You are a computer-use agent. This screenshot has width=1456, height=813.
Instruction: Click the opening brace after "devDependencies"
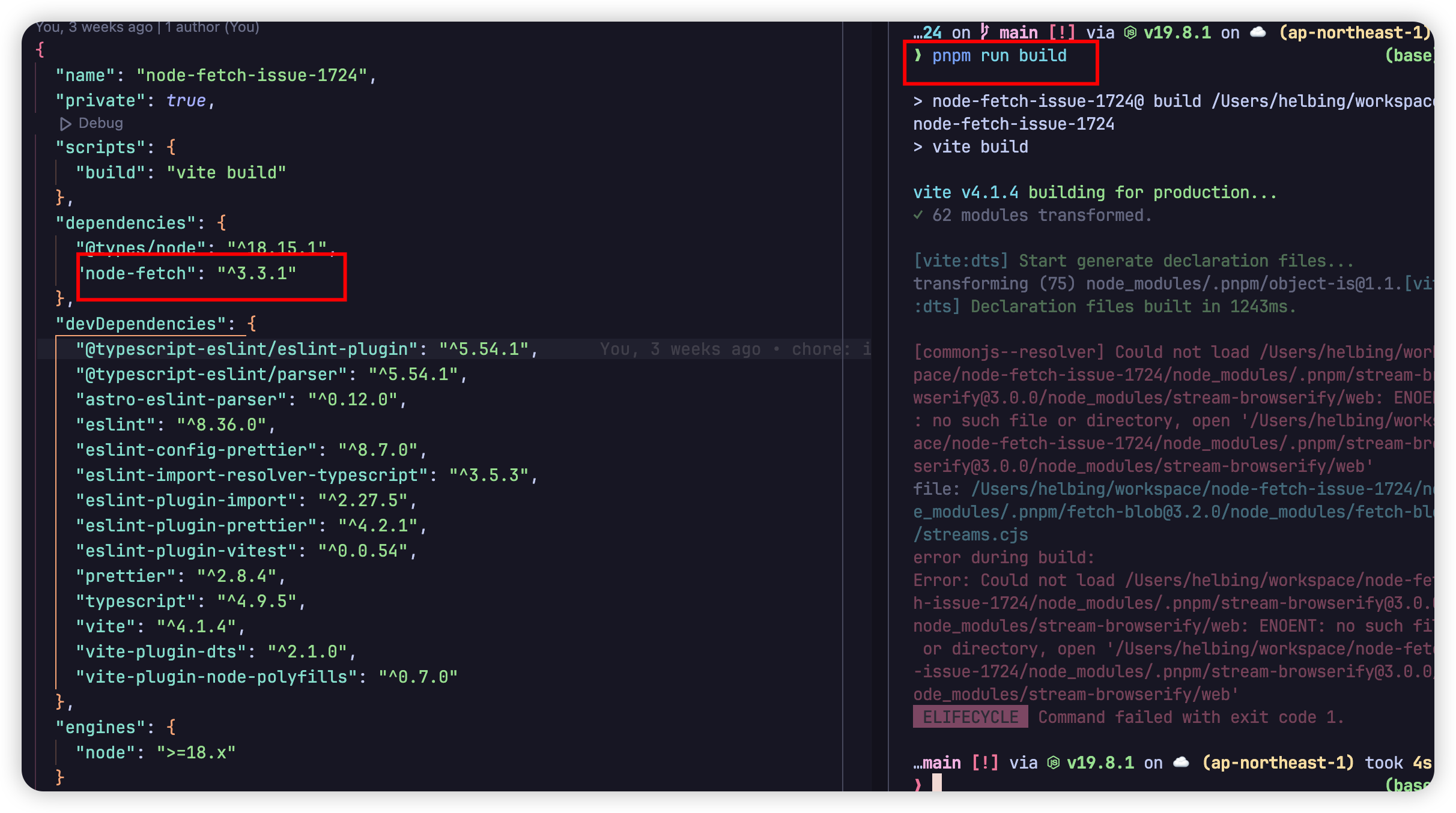(252, 324)
